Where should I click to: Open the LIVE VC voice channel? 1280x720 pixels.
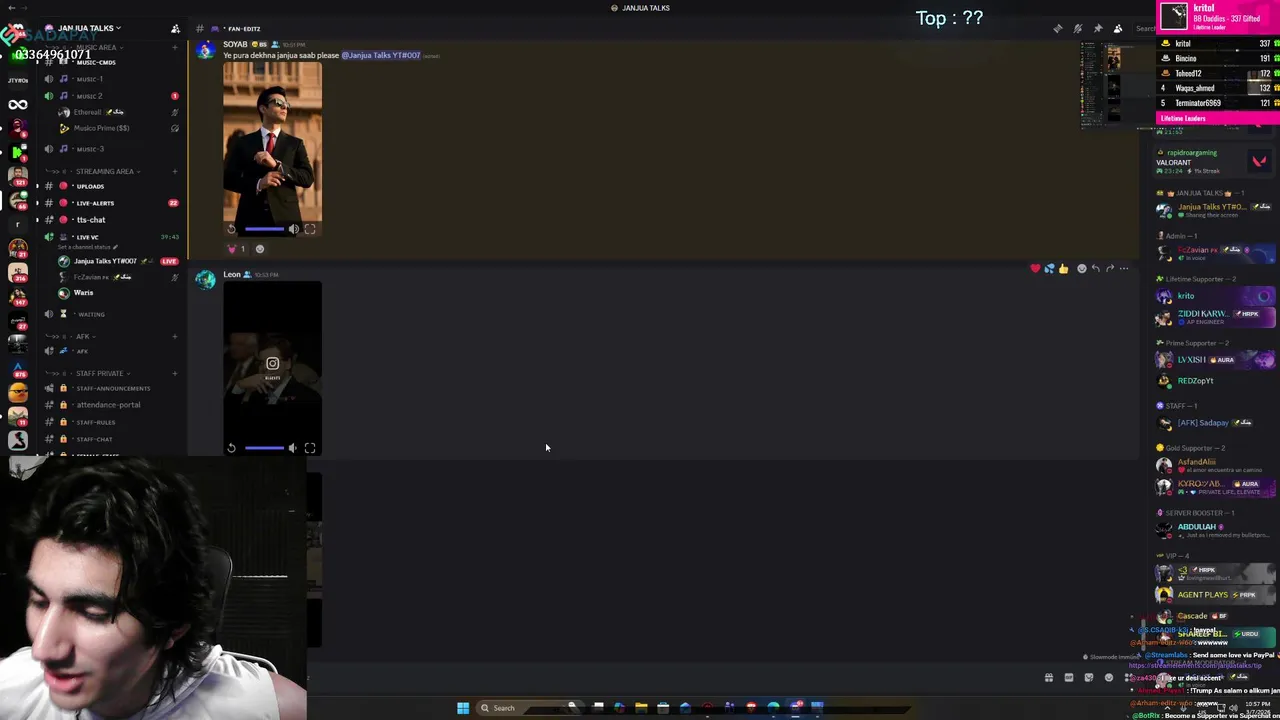point(110,237)
